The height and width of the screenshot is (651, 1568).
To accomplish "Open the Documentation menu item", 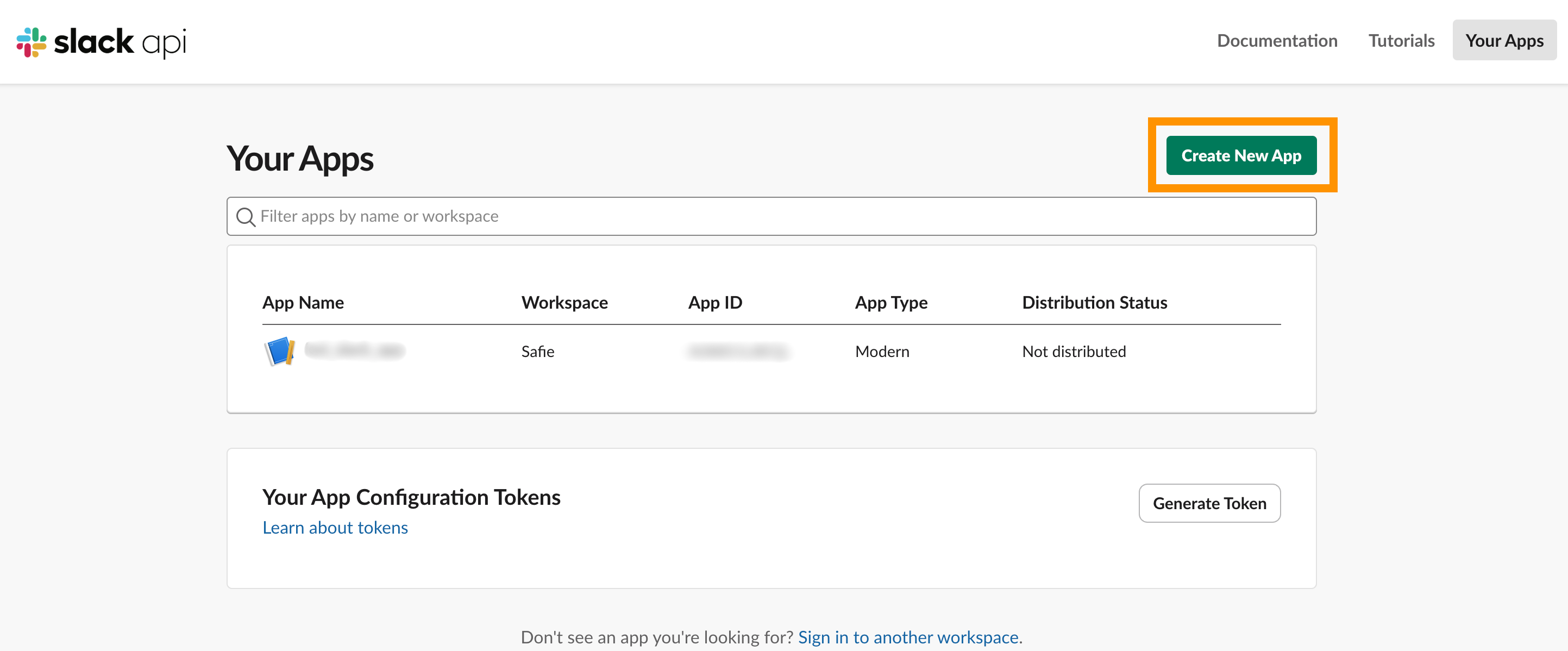I will pyautogui.click(x=1276, y=40).
